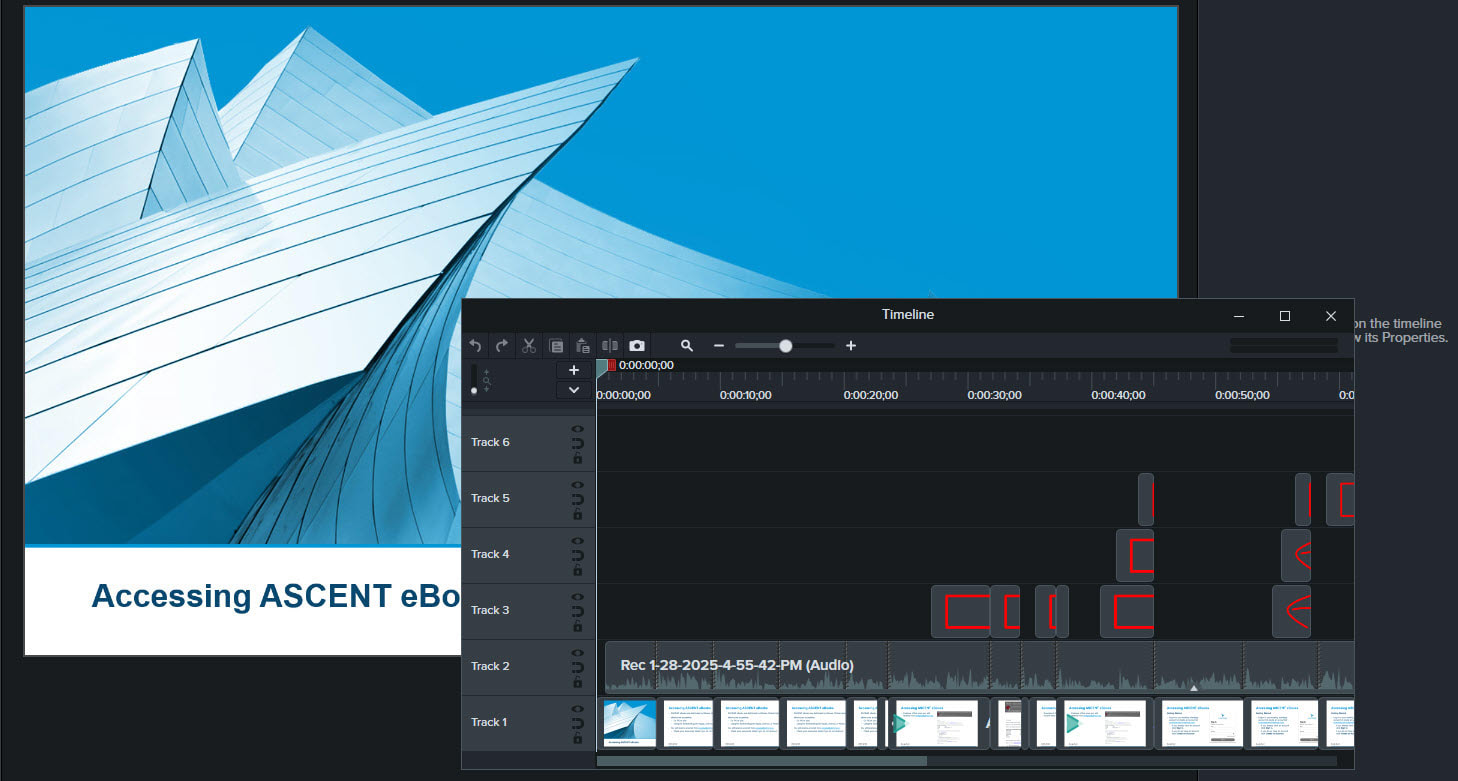Select the Track 4 label
Viewport: 1458px width, 781px height.
490,554
